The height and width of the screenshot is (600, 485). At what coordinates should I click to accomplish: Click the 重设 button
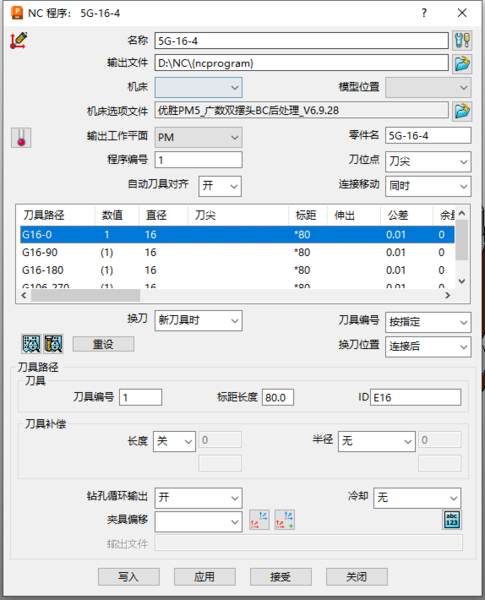(103, 344)
